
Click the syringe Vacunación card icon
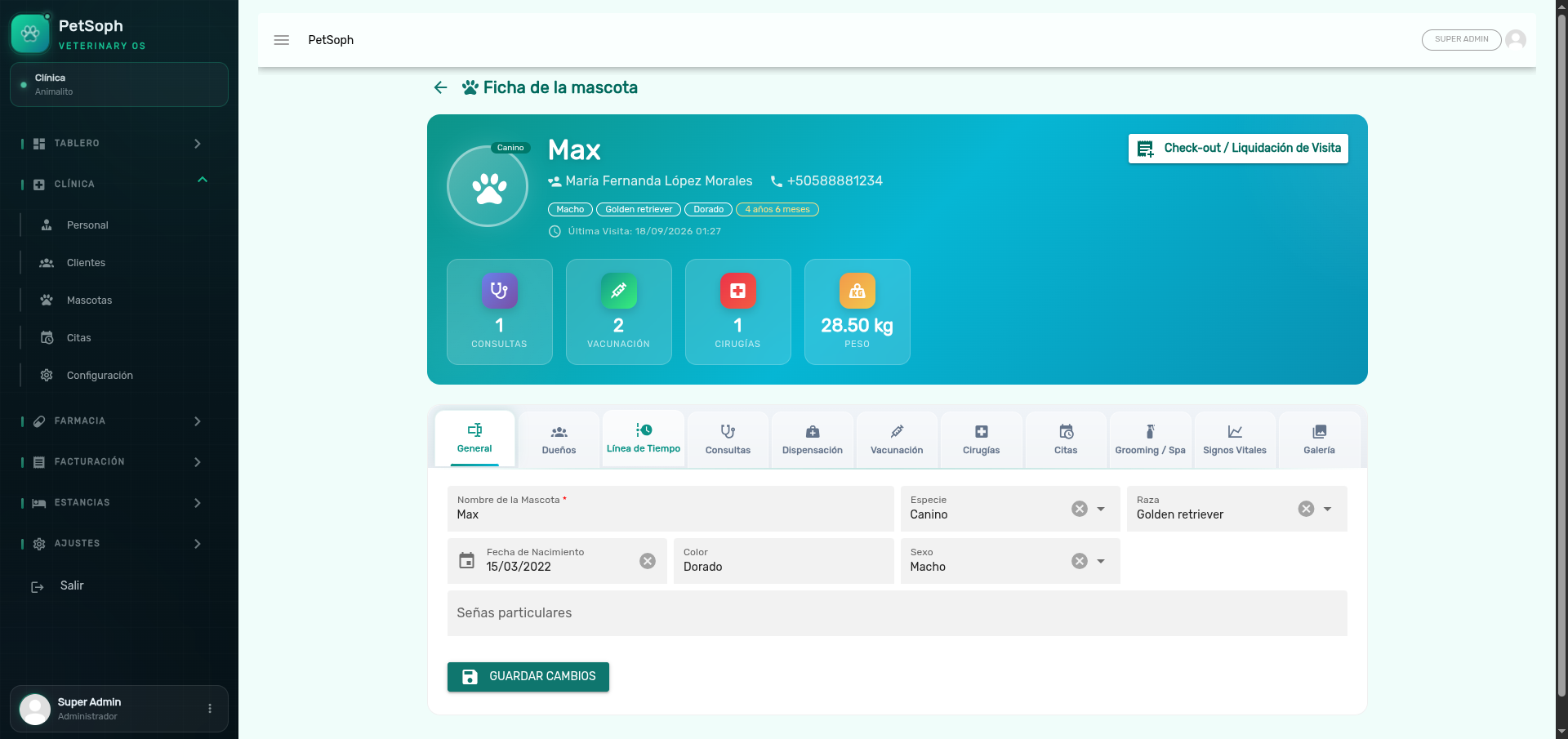coord(618,291)
